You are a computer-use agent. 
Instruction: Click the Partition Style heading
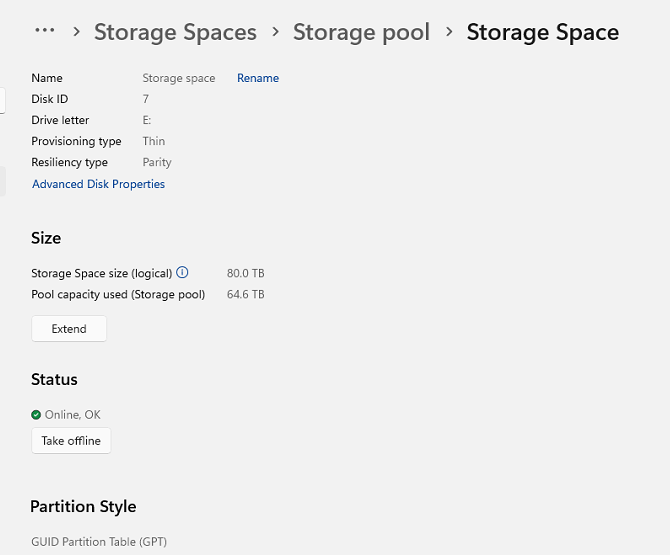click(83, 506)
